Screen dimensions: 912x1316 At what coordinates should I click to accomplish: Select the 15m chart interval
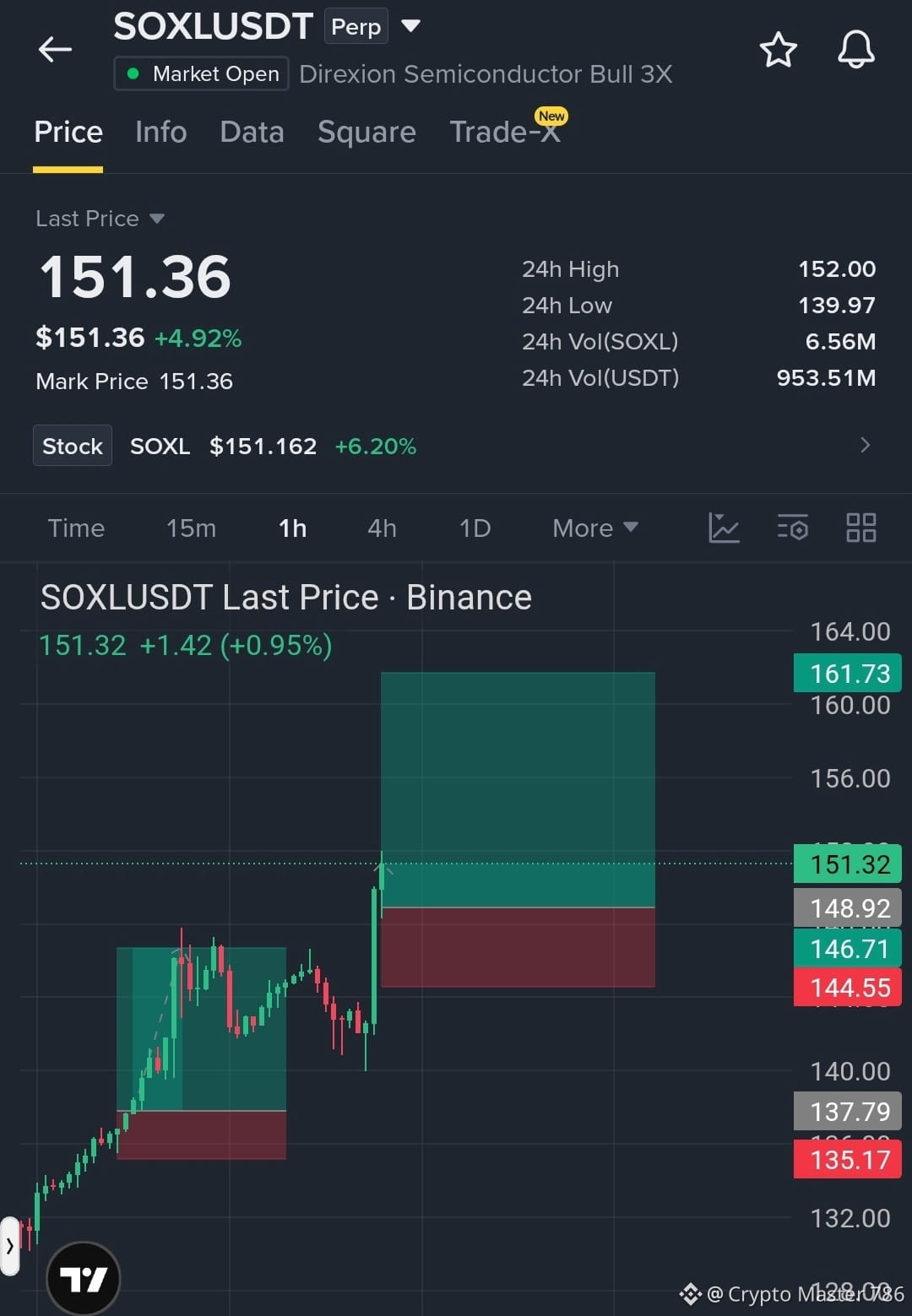[191, 528]
